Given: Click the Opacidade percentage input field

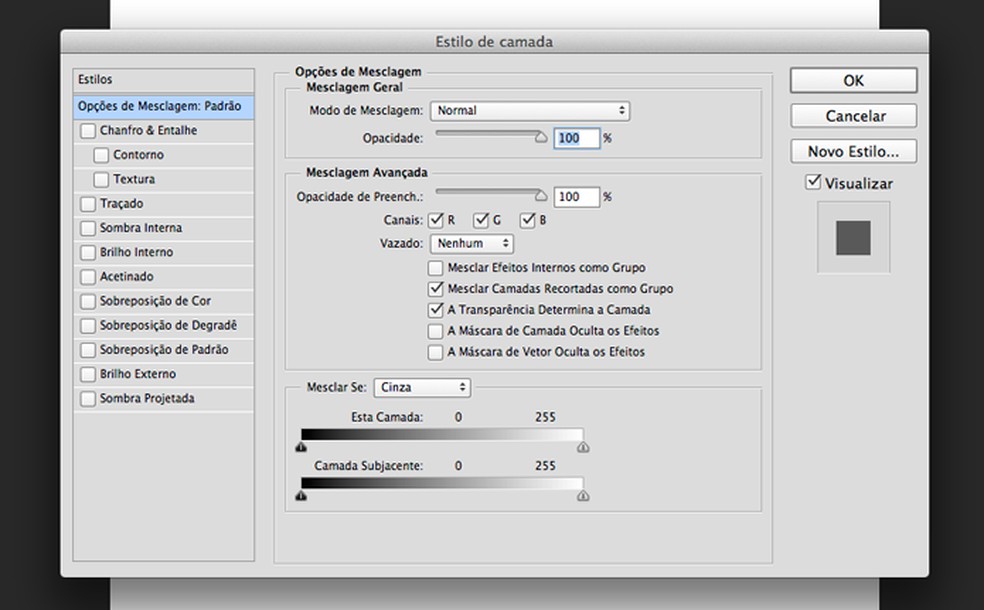Looking at the screenshot, I should [x=576, y=139].
